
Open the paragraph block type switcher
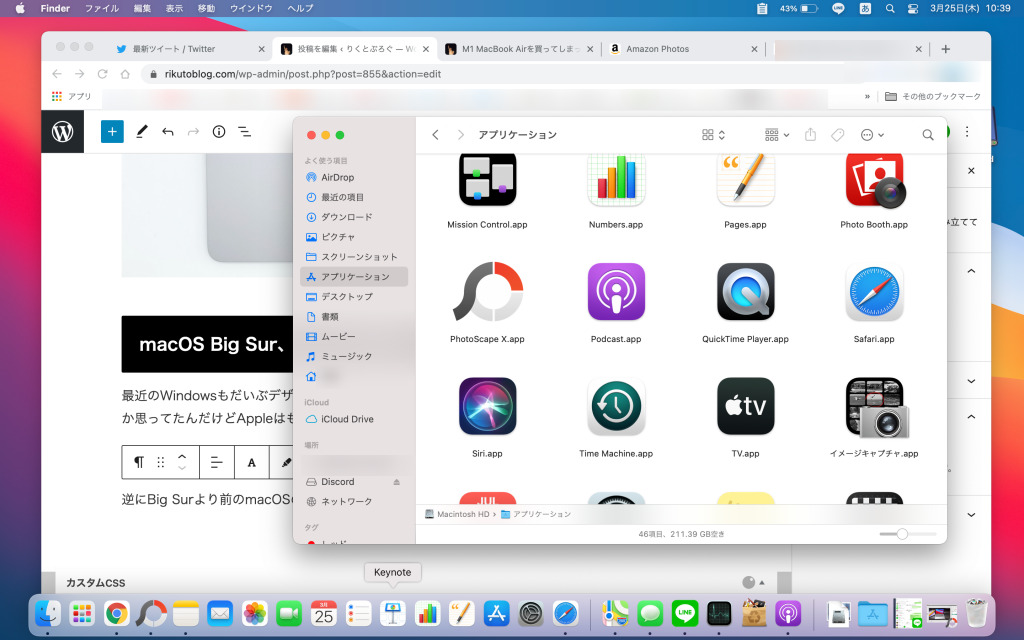(x=139, y=462)
